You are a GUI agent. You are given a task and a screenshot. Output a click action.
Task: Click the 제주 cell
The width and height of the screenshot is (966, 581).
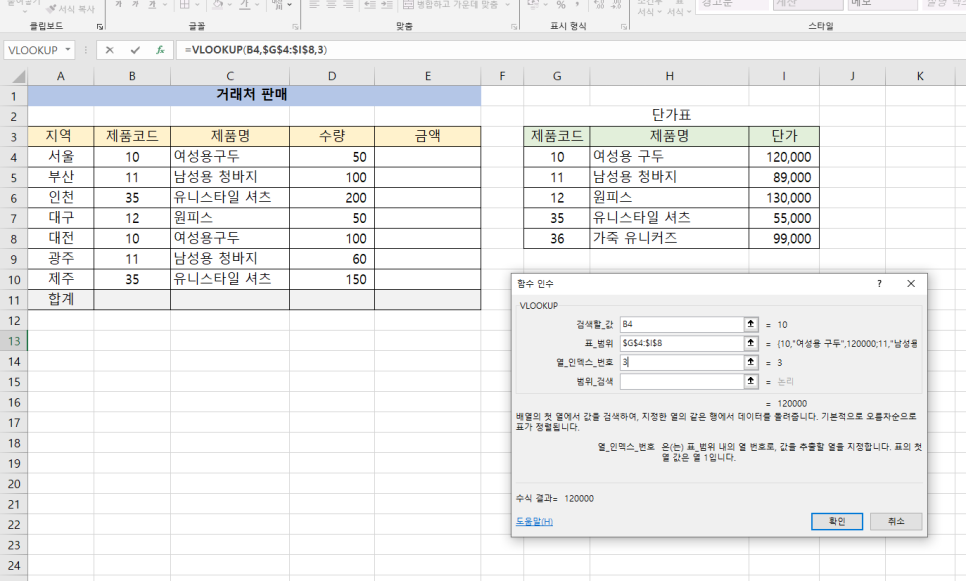coord(60,279)
